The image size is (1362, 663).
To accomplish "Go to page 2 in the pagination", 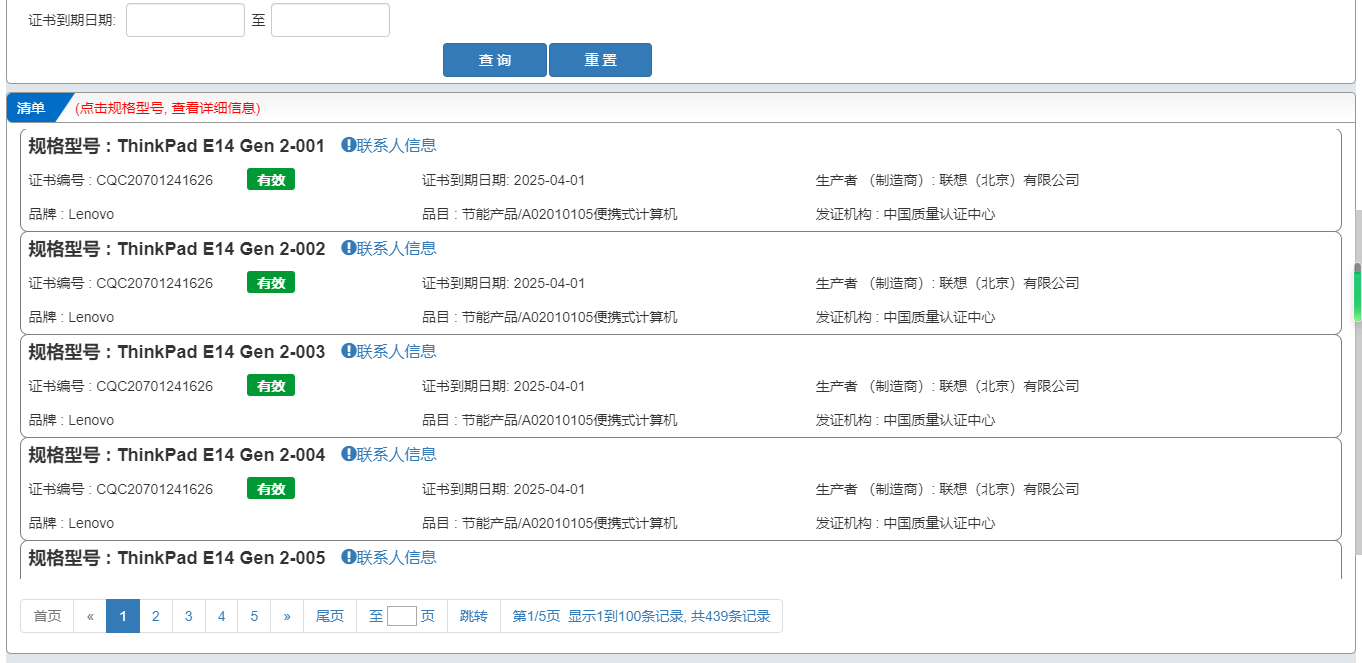I will 156,616.
